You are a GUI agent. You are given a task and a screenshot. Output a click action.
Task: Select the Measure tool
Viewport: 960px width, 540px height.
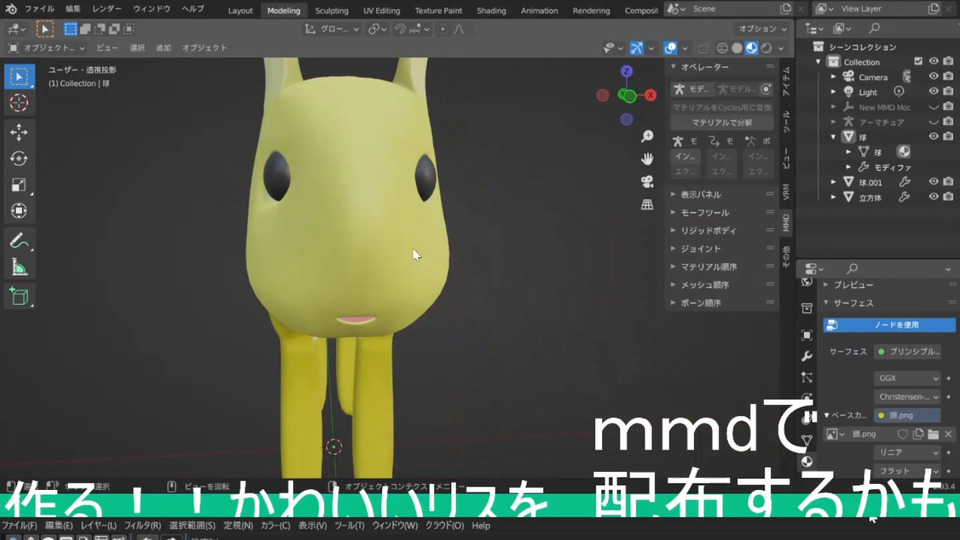click(x=19, y=267)
